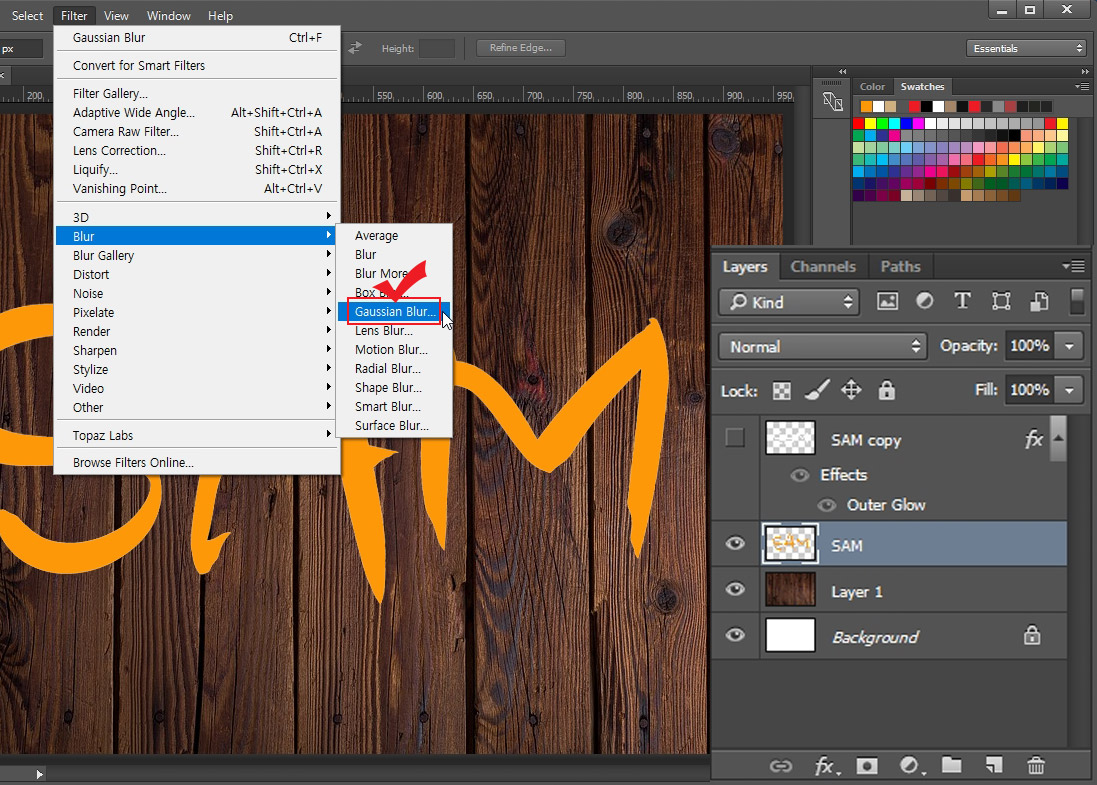Click the Fill 100% value field

(1029, 390)
